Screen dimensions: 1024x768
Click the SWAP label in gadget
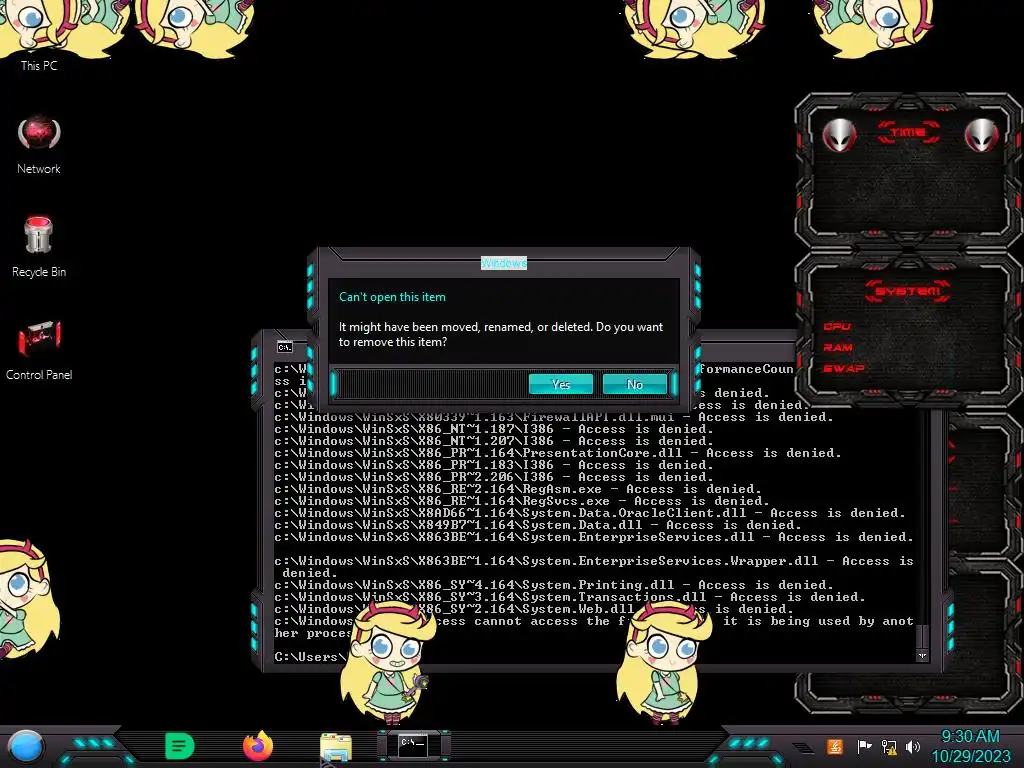tap(843, 368)
